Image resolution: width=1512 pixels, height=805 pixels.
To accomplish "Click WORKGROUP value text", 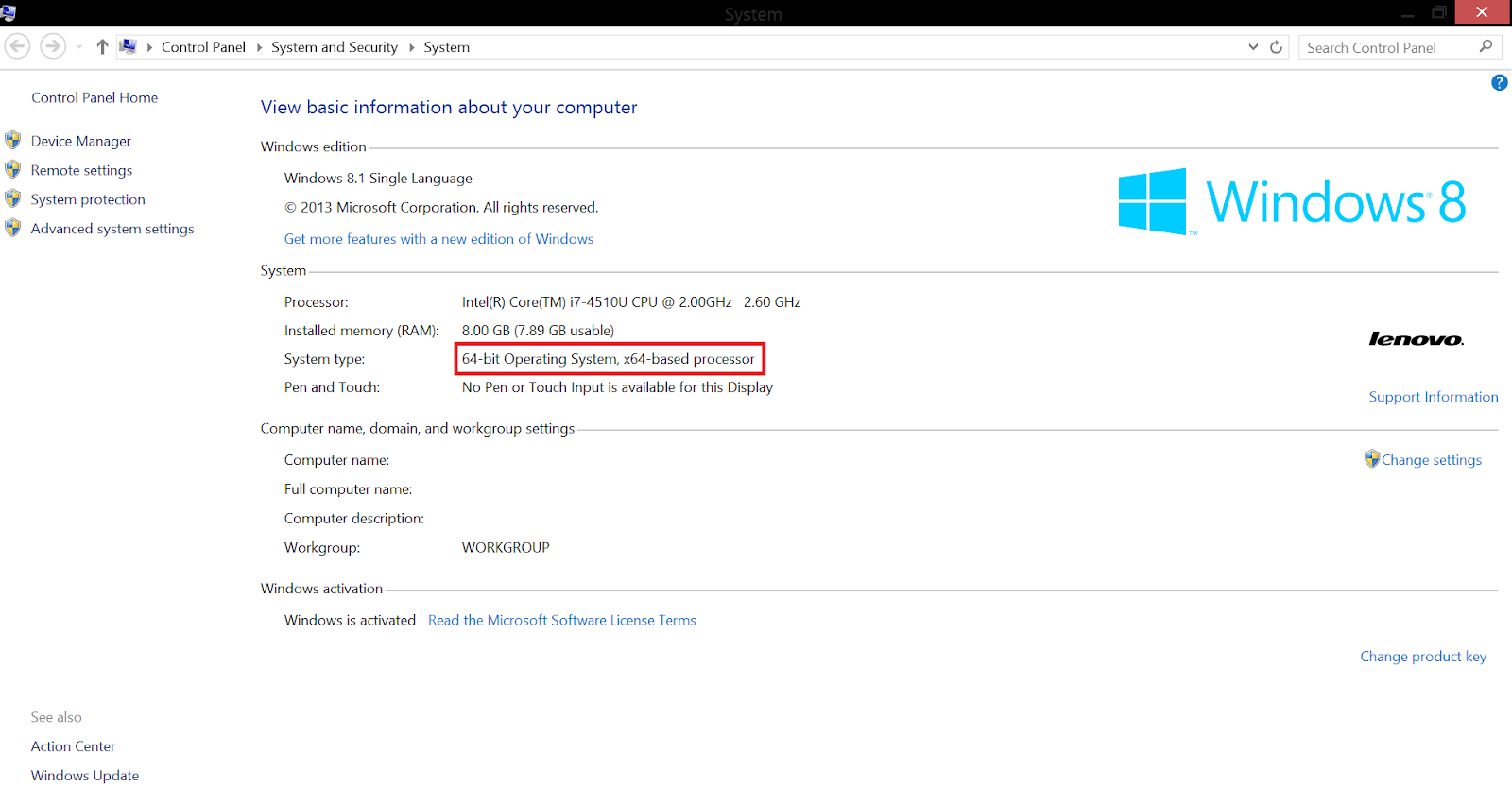I will point(506,547).
